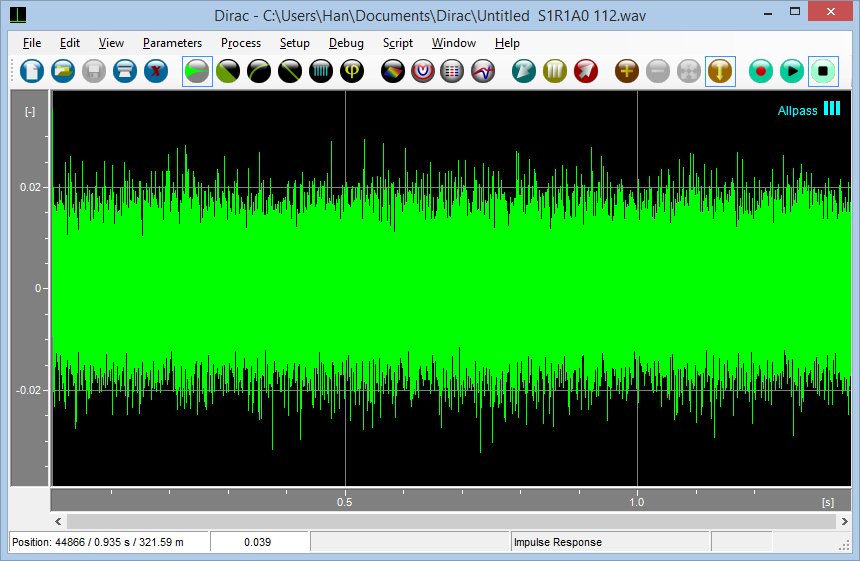The width and height of the screenshot is (860, 561).
Task: Click the [s] unit label on time axis
Action: coord(828,503)
